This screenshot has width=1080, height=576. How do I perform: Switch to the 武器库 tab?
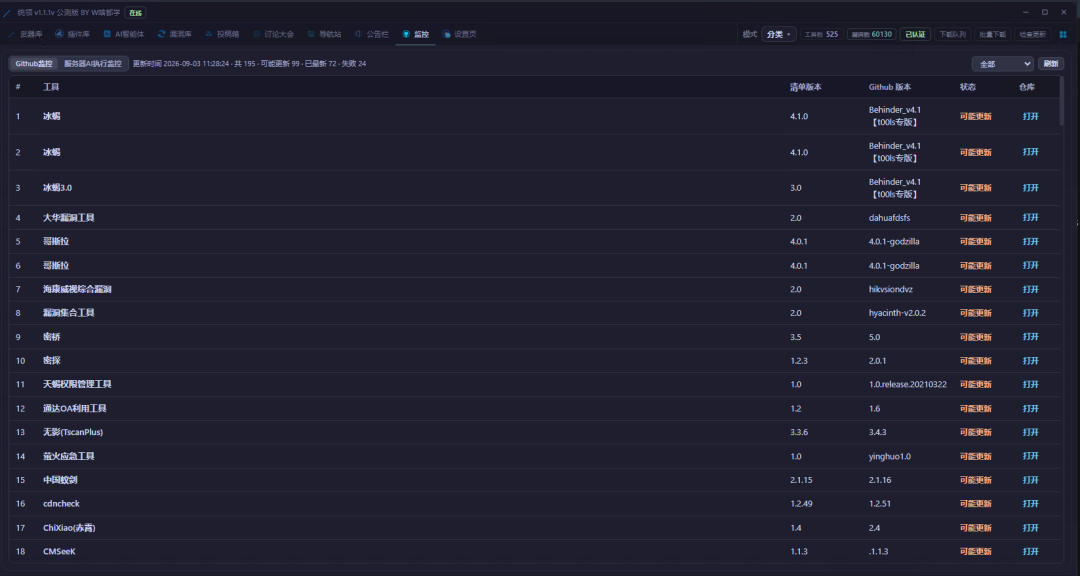[25, 34]
